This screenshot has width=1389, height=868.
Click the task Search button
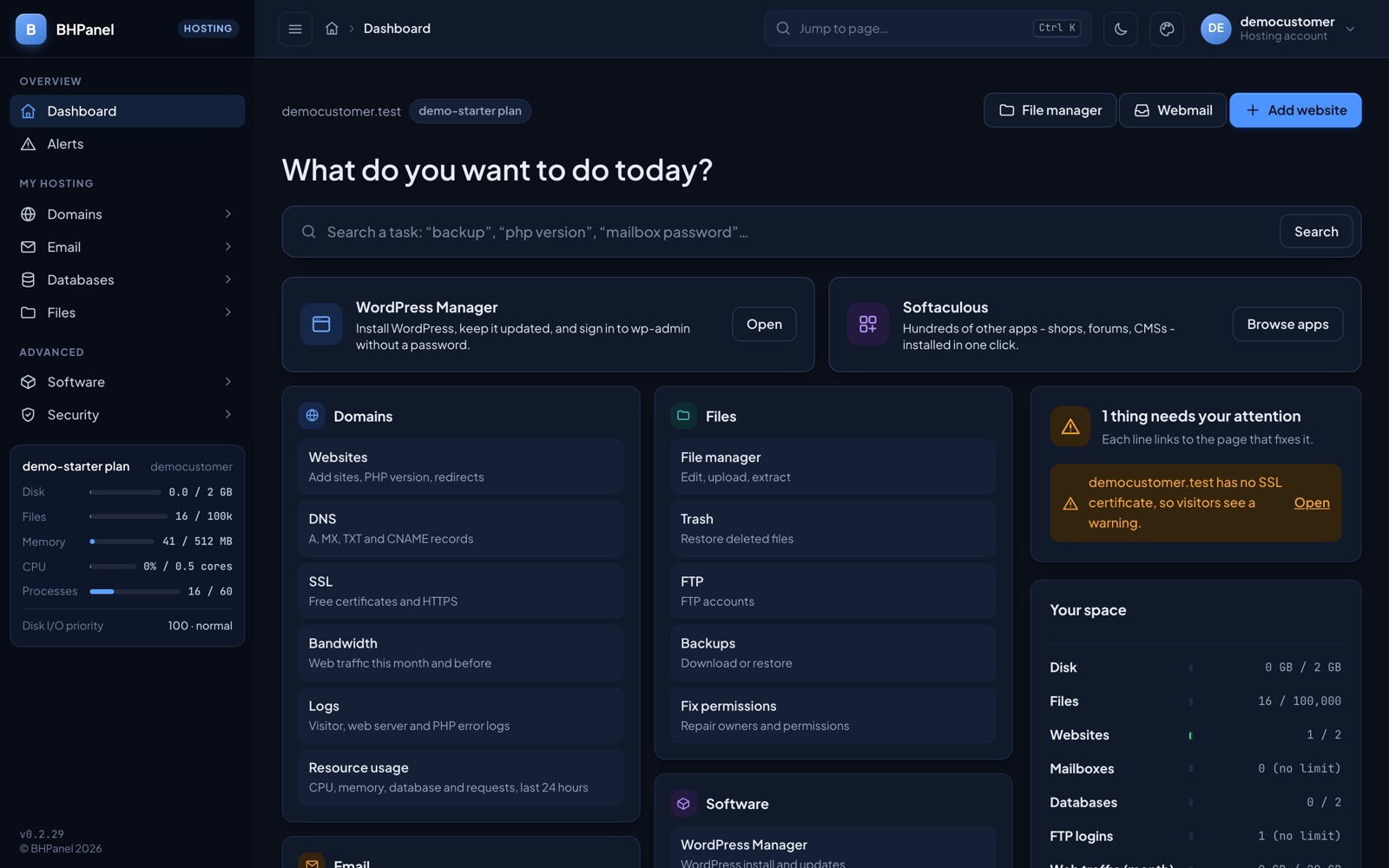tap(1316, 232)
